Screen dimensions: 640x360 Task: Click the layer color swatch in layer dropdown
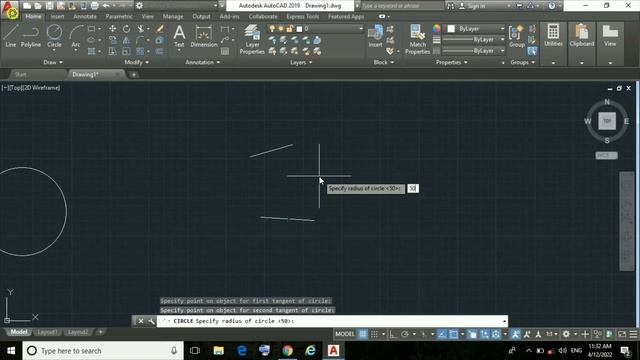pos(299,29)
